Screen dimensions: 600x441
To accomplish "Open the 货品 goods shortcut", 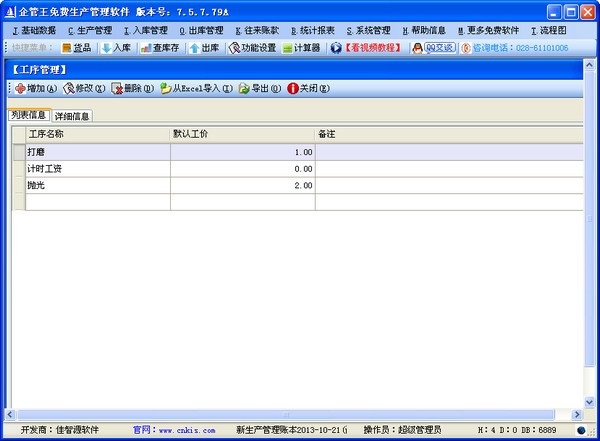I will (x=77, y=48).
